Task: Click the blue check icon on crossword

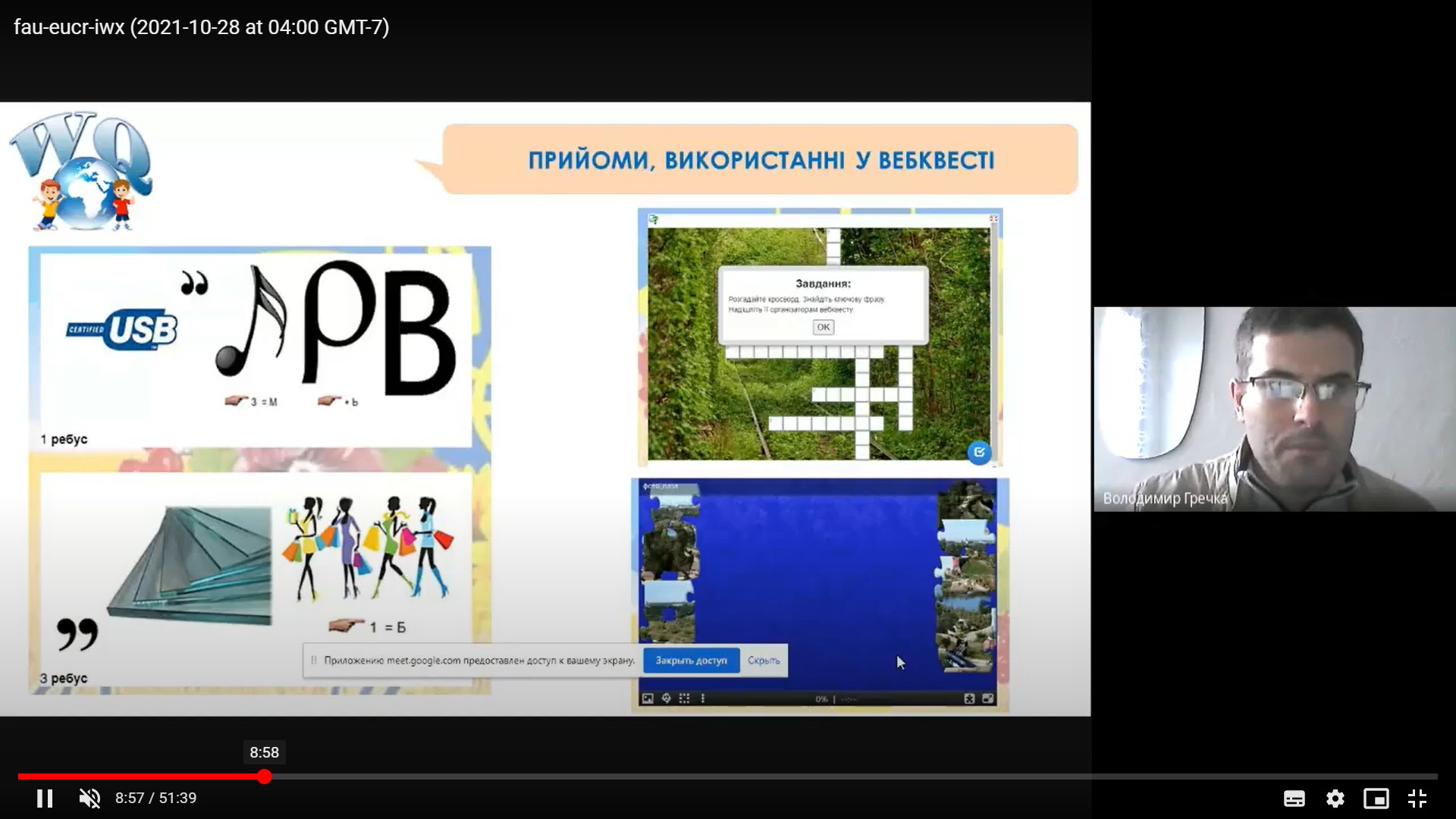Action: [x=979, y=453]
